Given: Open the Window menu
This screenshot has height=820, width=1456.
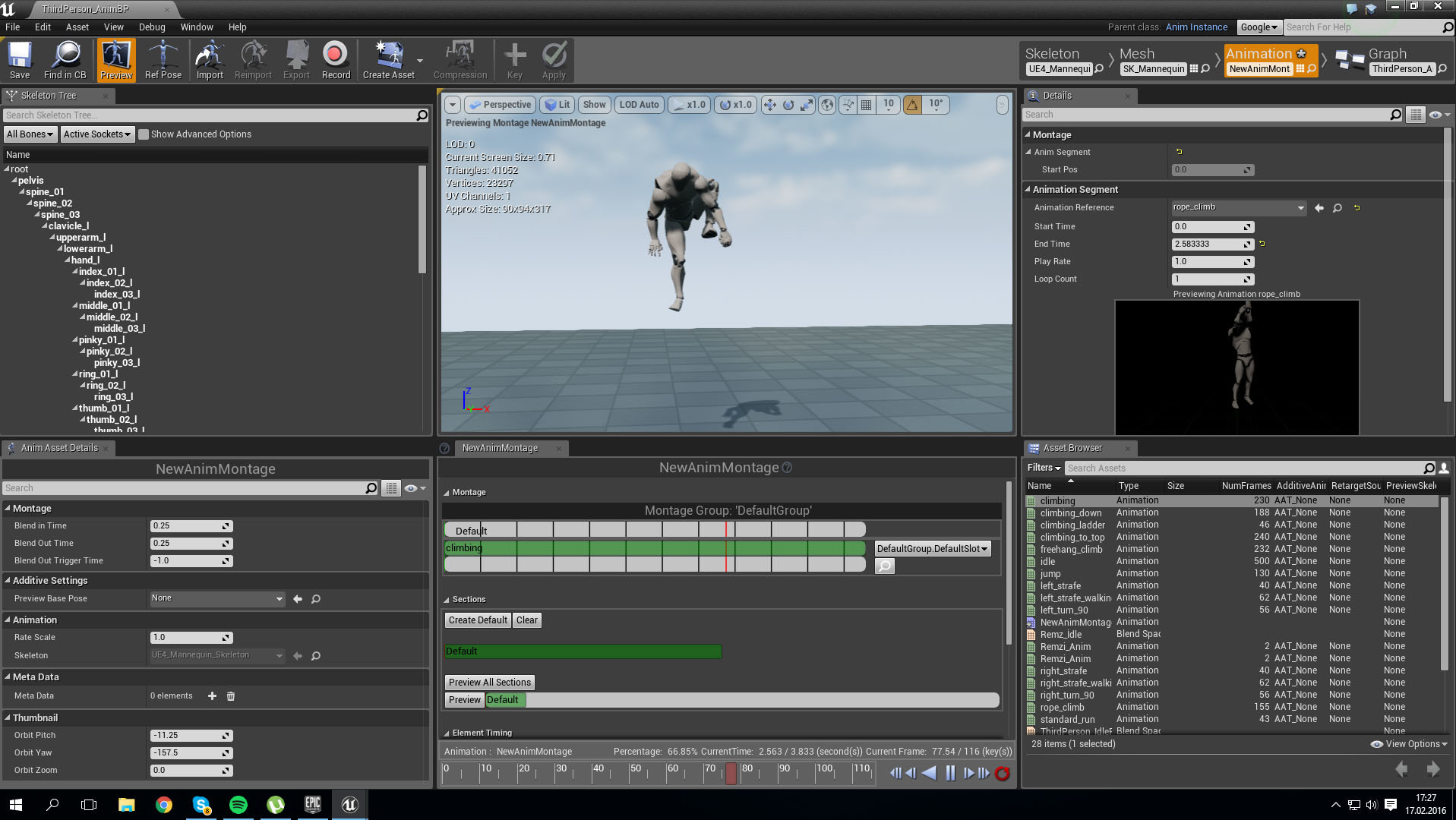Looking at the screenshot, I should [197, 27].
